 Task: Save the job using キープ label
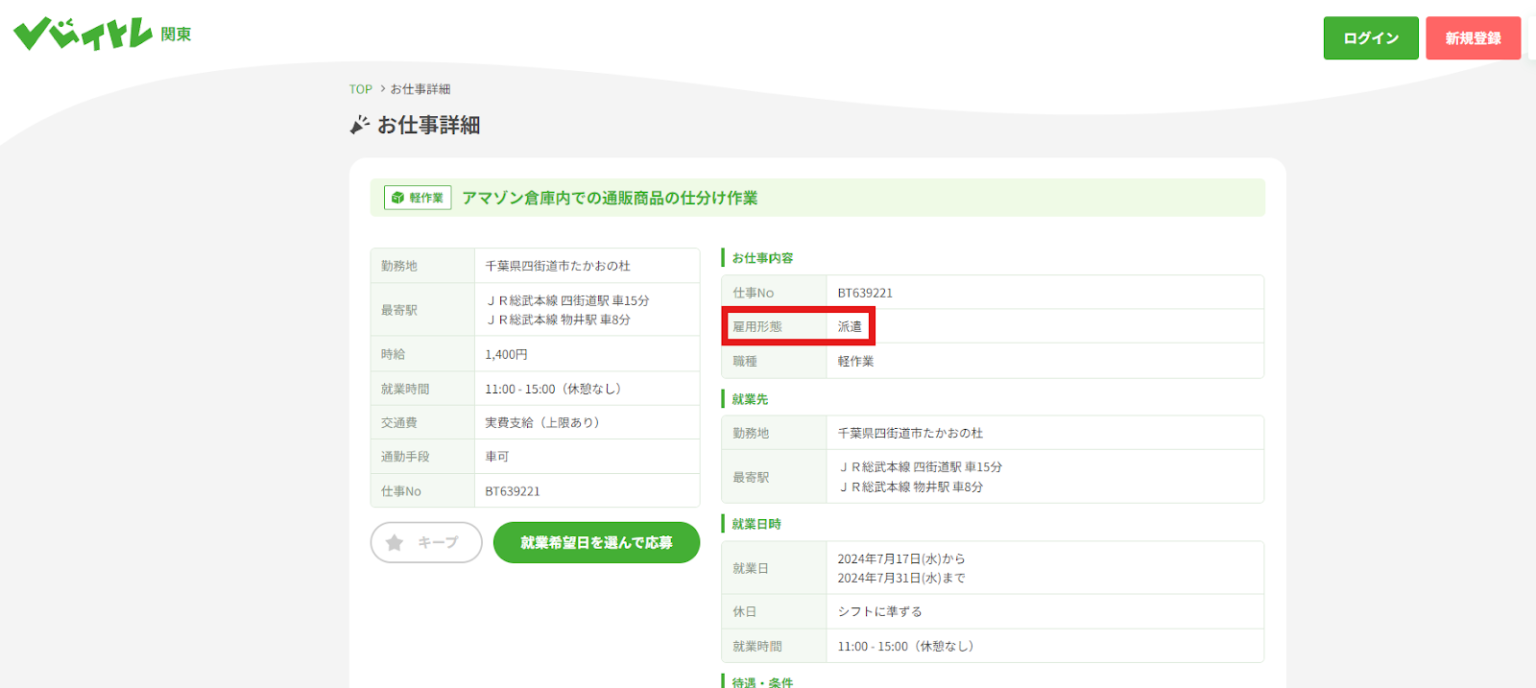438,542
